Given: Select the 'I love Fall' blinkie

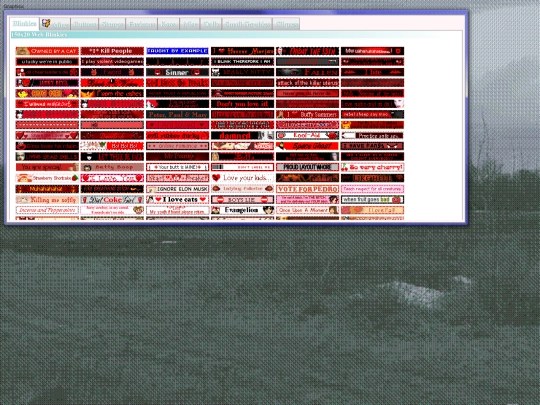Looking at the screenshot, I should (x=372, y=210).
